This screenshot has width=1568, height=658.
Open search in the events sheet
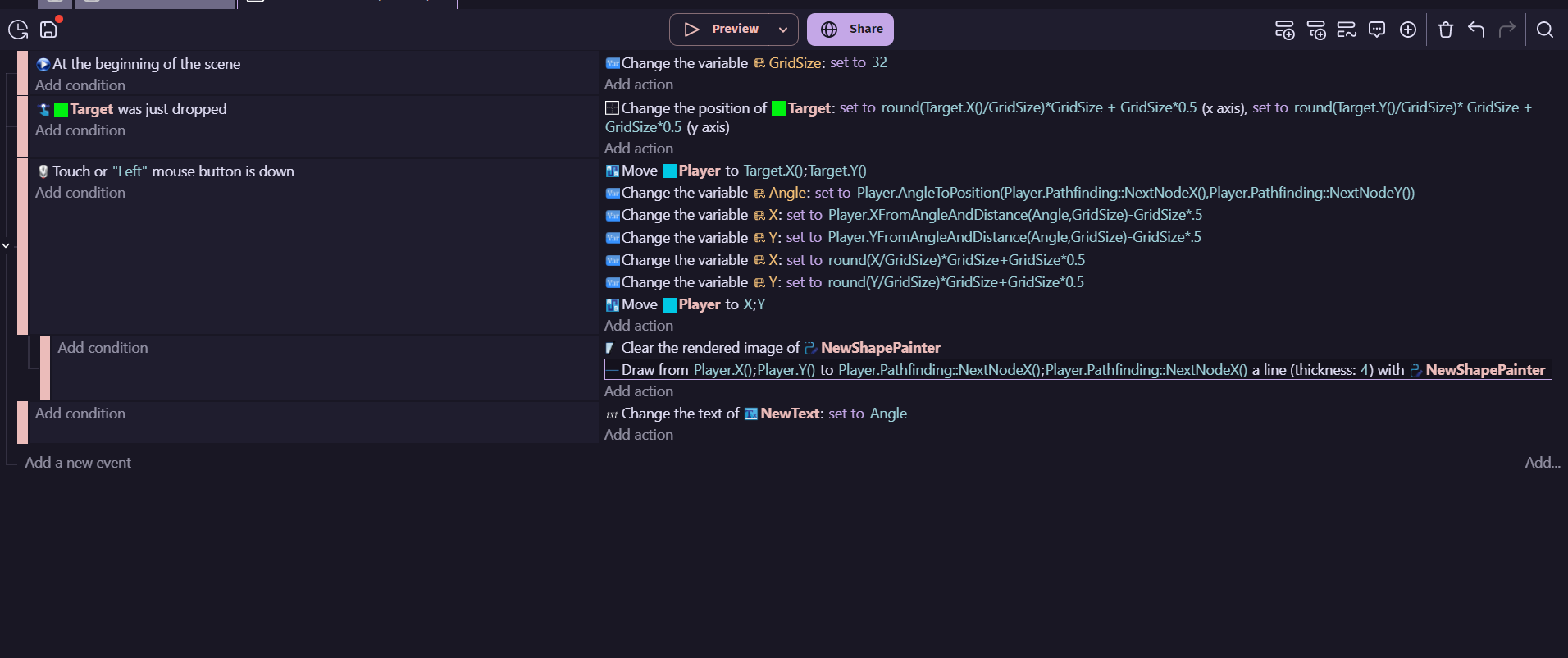(x=1545, y=30)
